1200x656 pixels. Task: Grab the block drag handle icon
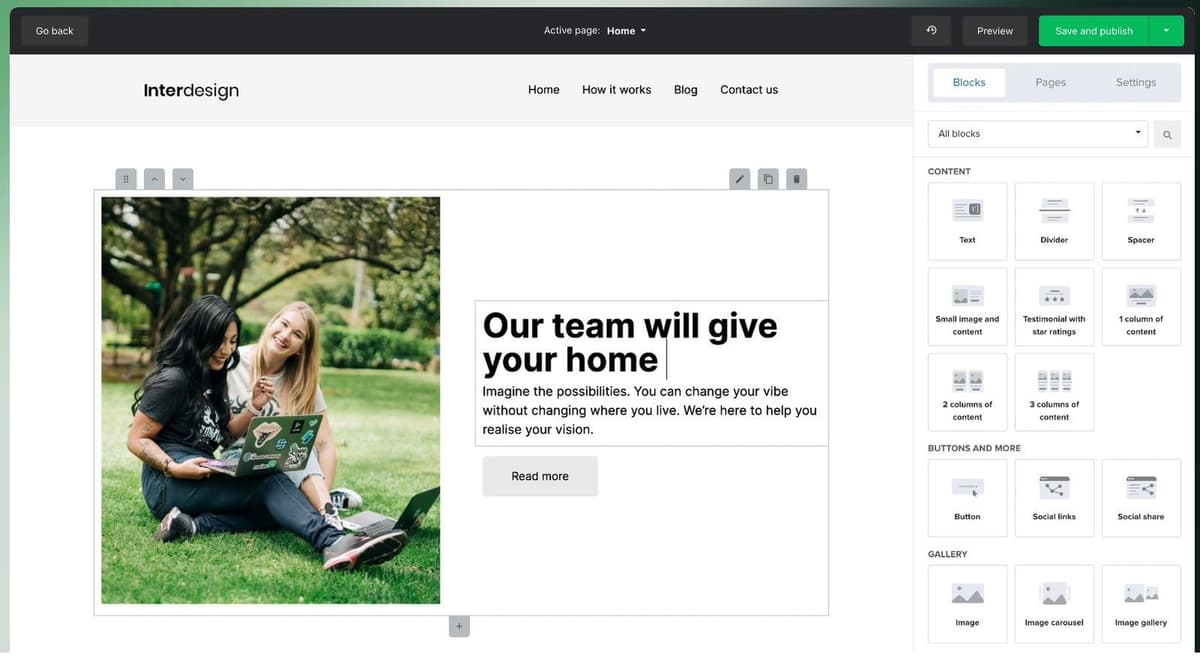pyautogui.click(x=126, y=179)
